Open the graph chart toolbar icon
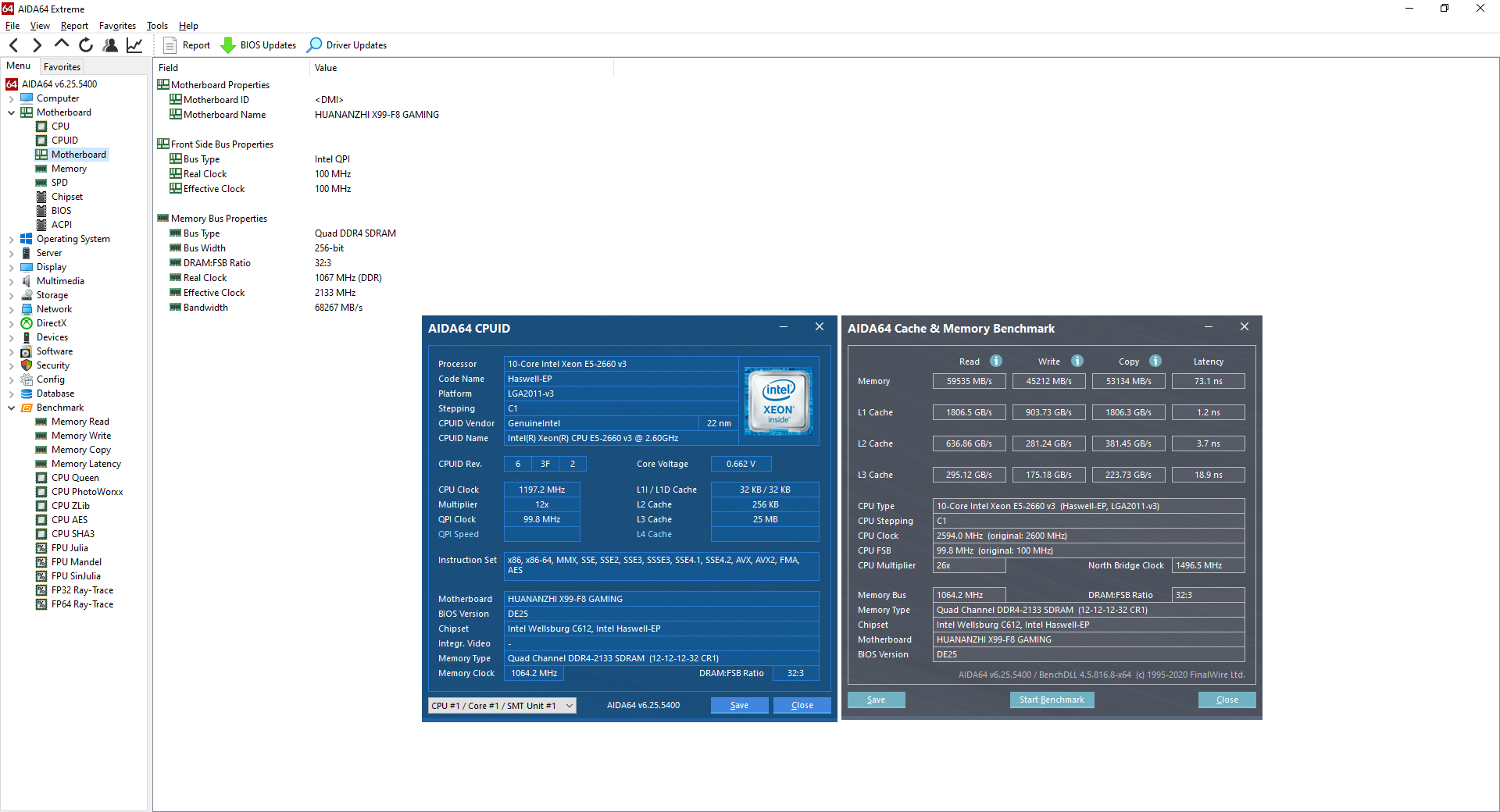 tap(134, 45)
